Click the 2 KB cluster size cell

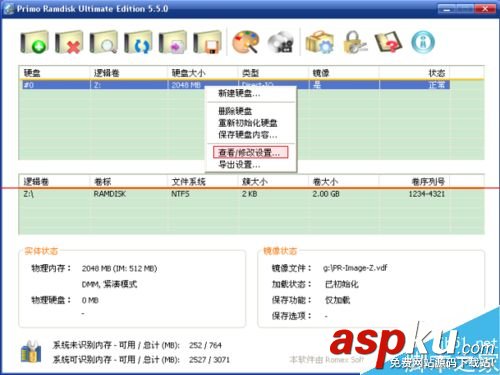point(249,194)
